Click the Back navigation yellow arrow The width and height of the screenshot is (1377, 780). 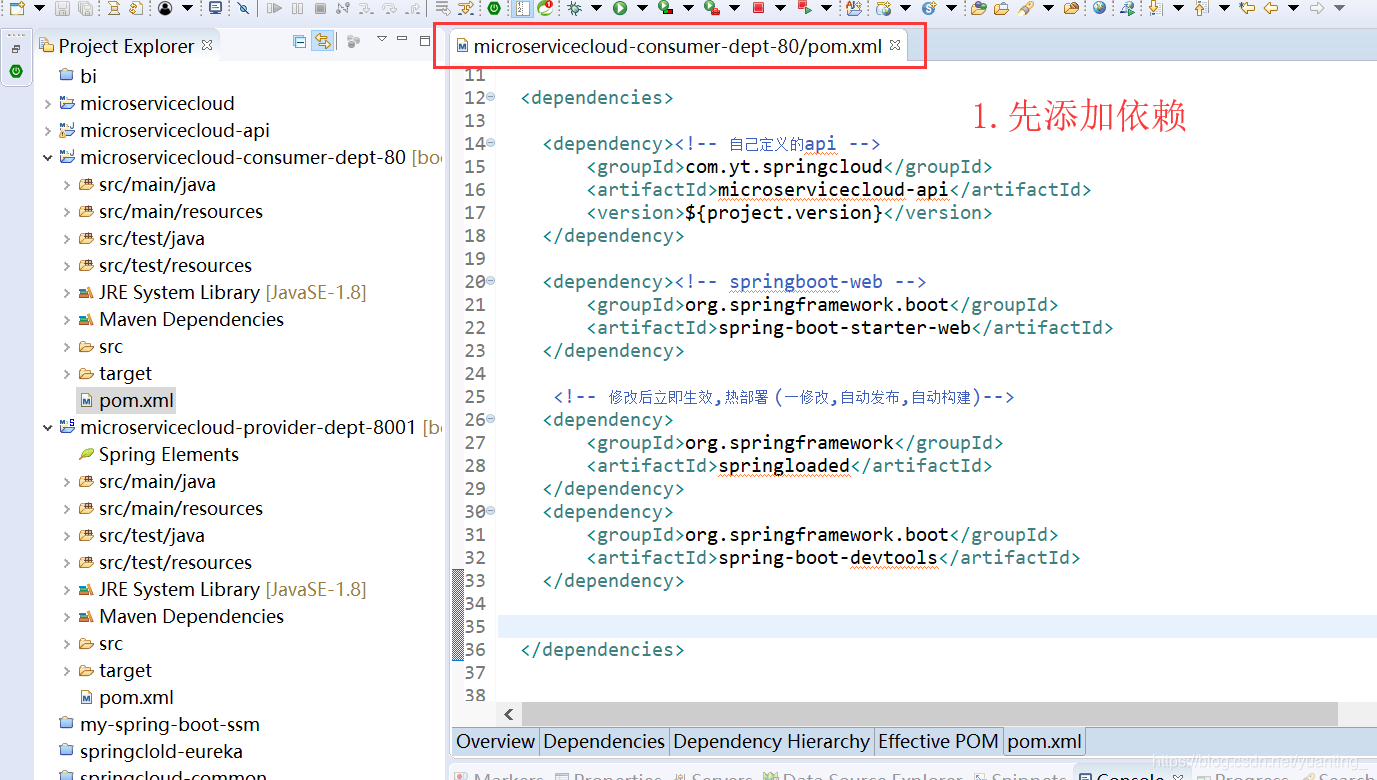[1271, 8]
